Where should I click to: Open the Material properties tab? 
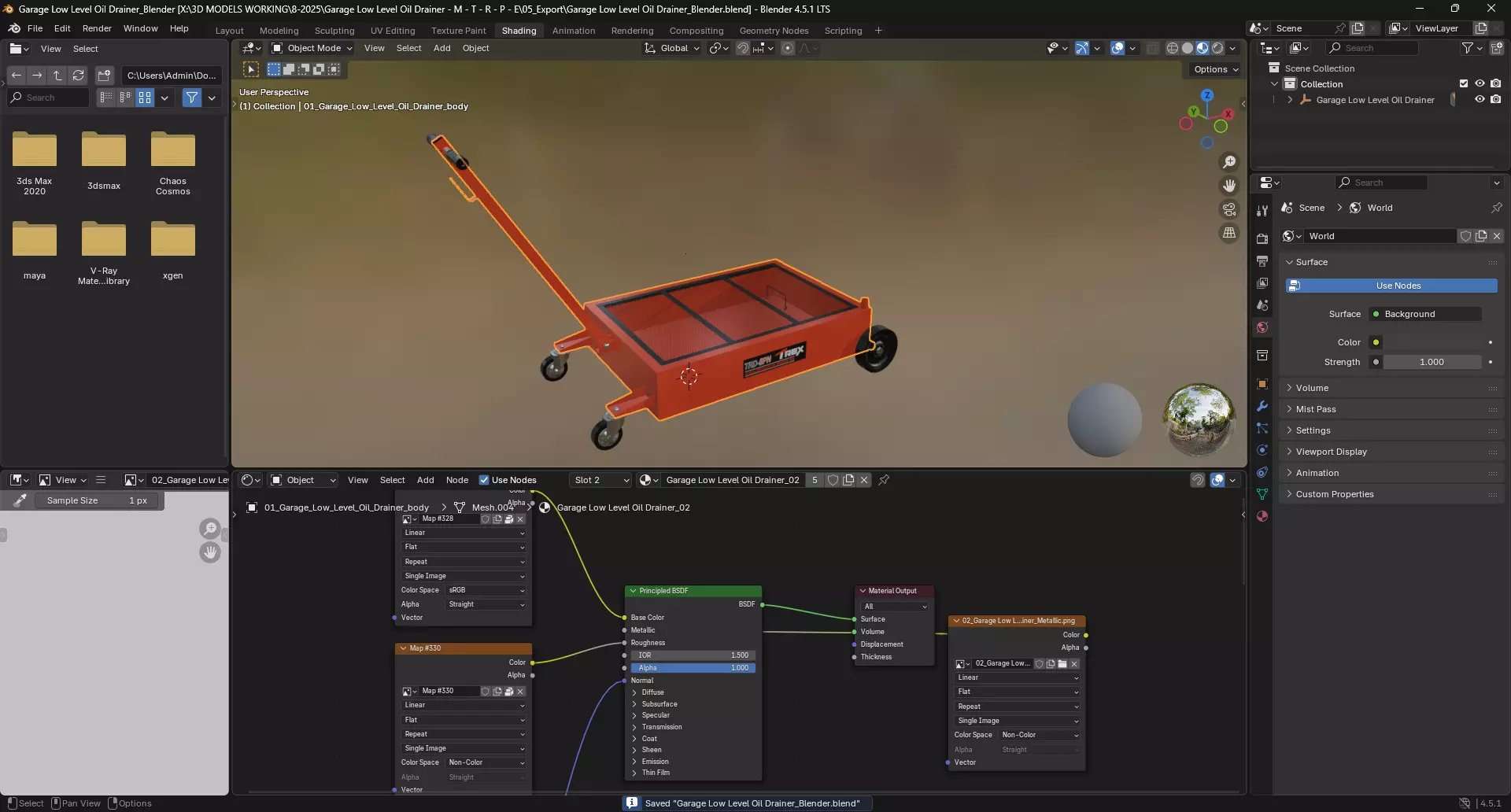(1262, 516)
